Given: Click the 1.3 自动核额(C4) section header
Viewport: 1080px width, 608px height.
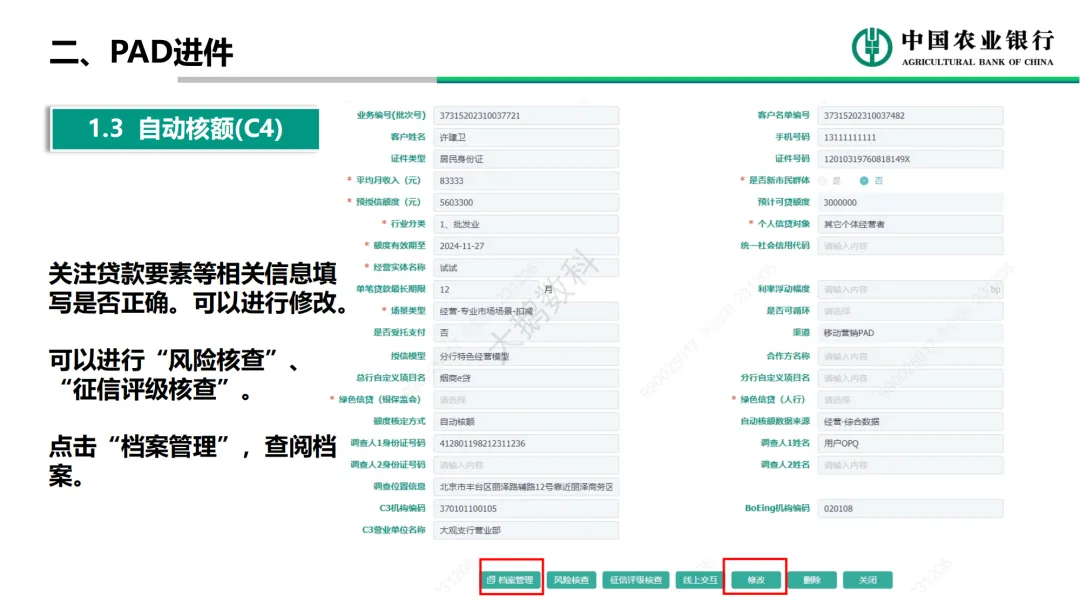Looking at the screenshot, I should tap(185, 129).
